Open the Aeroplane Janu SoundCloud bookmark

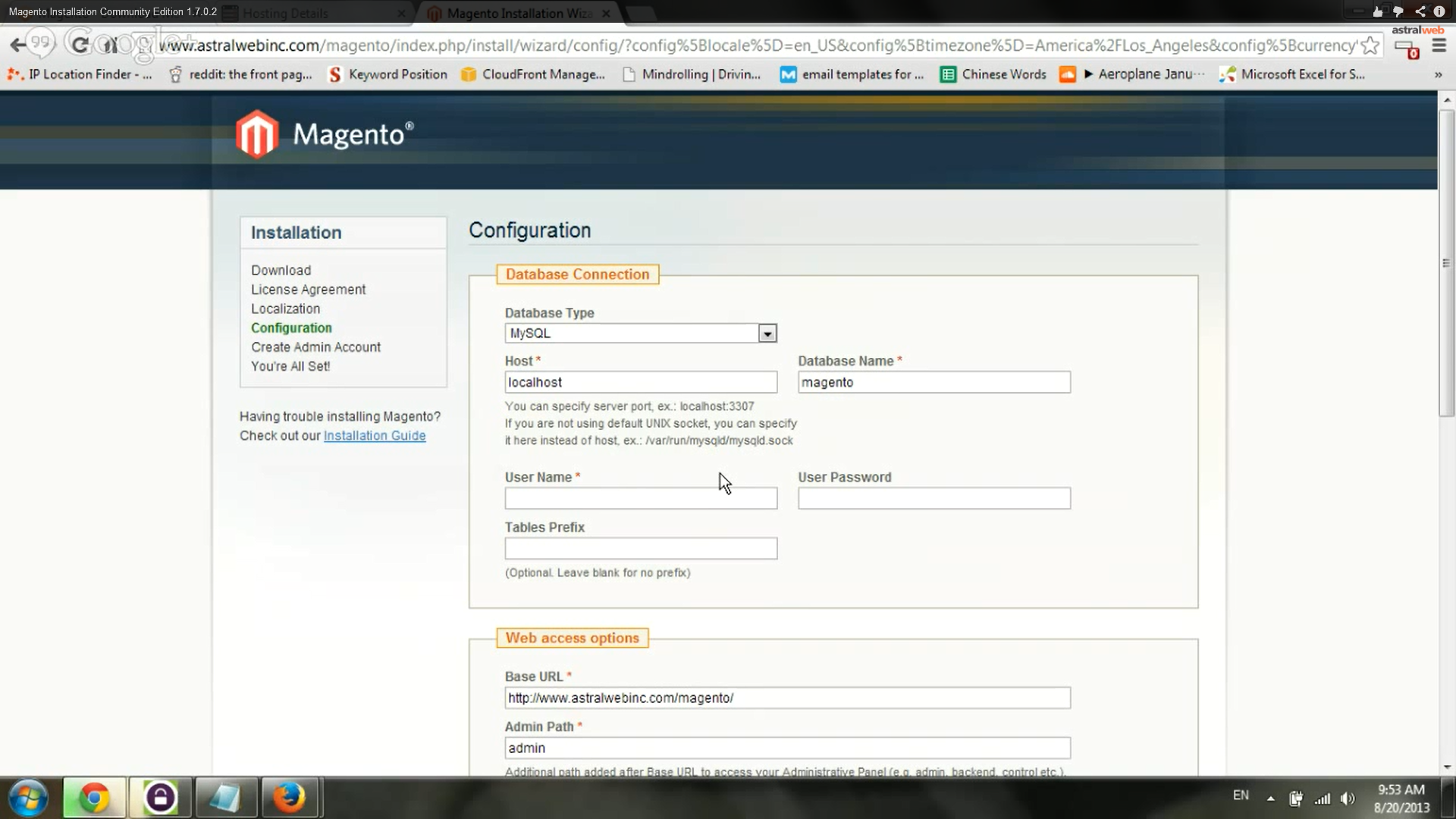[x=1132, y=74]
